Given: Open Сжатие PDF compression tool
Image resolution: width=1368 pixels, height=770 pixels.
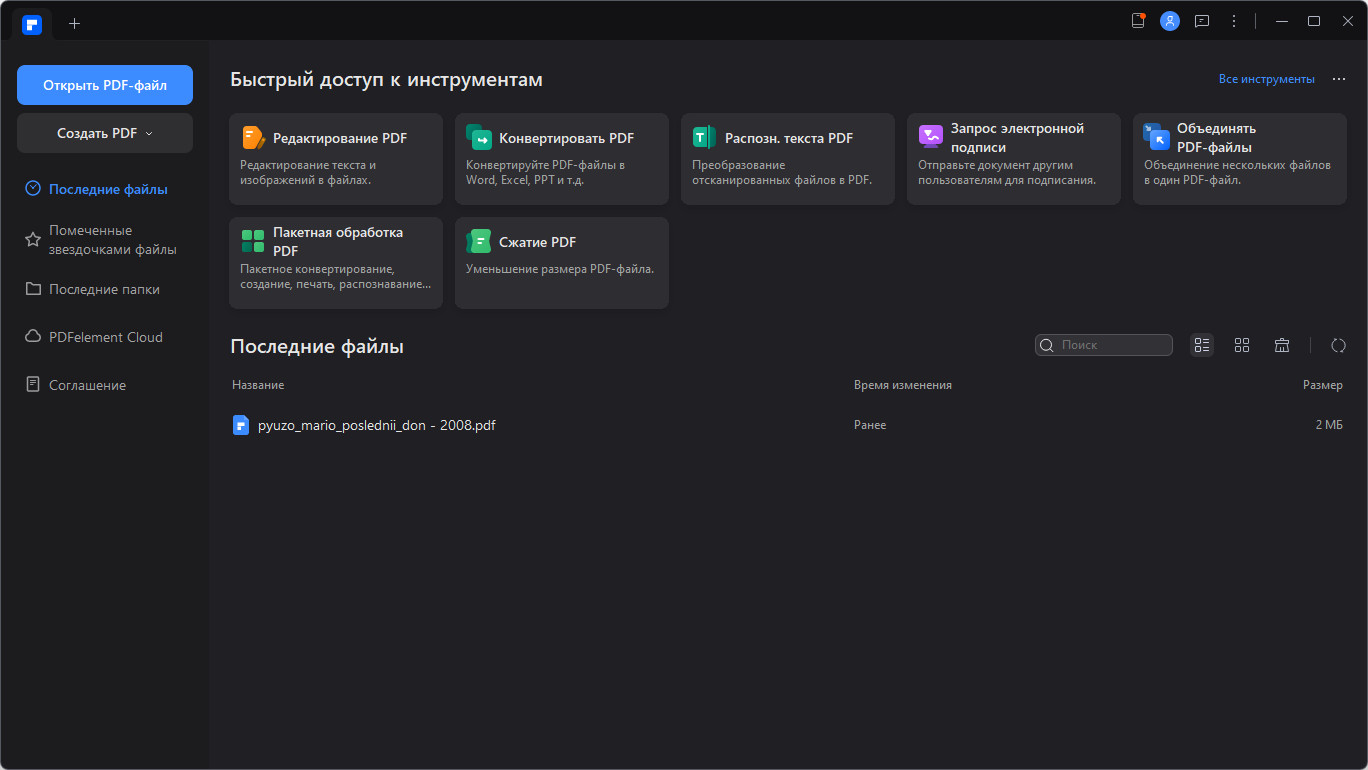Looking at the screenshot, I should [x=561, y=262].
